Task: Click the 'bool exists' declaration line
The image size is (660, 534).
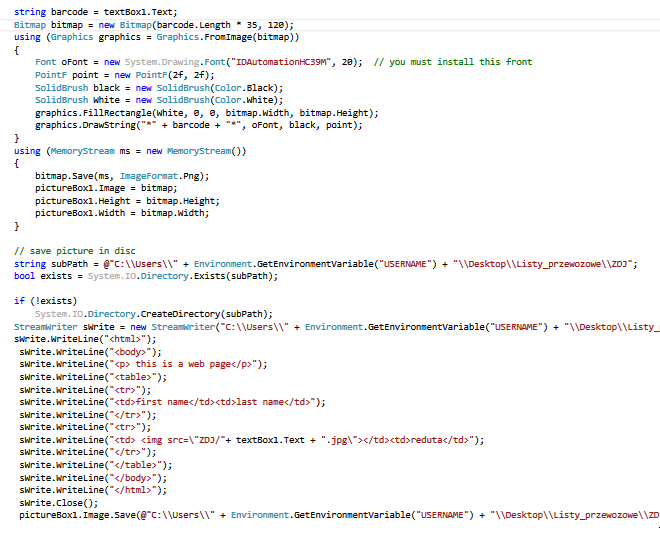Action: tap(146, 276)
